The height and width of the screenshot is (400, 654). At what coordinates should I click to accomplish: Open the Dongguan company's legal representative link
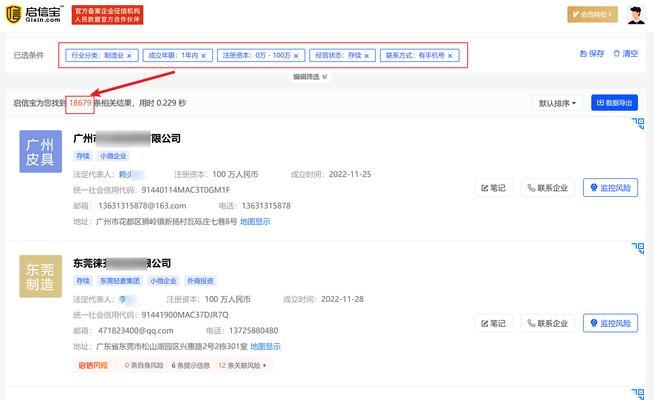click(x=128, y=299)
